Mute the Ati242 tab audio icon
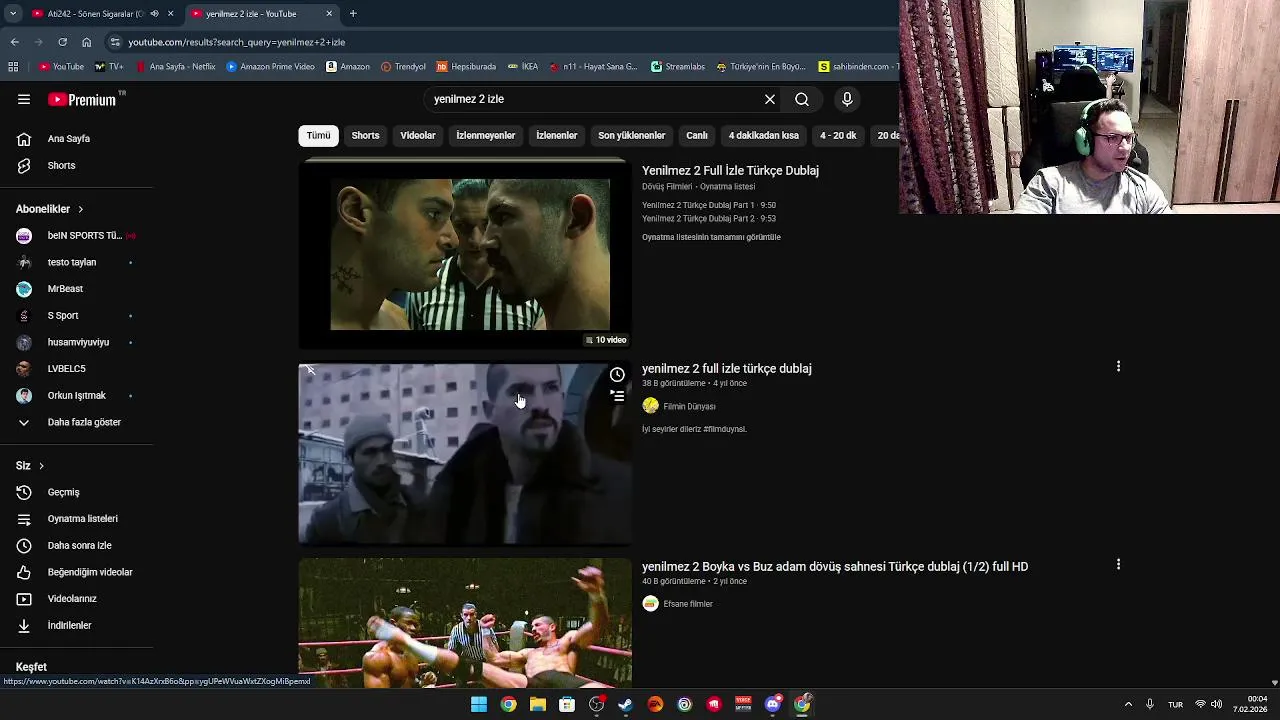Screen dimensions: 1280x720 pos(154,14)
